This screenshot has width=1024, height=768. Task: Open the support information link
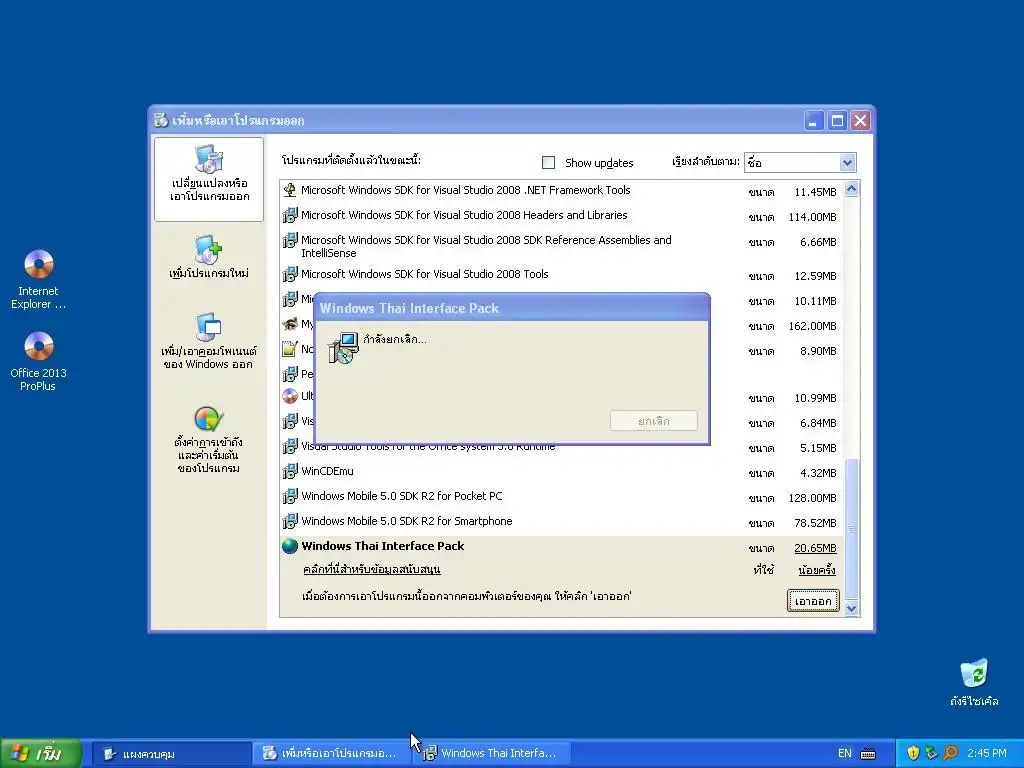coord(372,569)
